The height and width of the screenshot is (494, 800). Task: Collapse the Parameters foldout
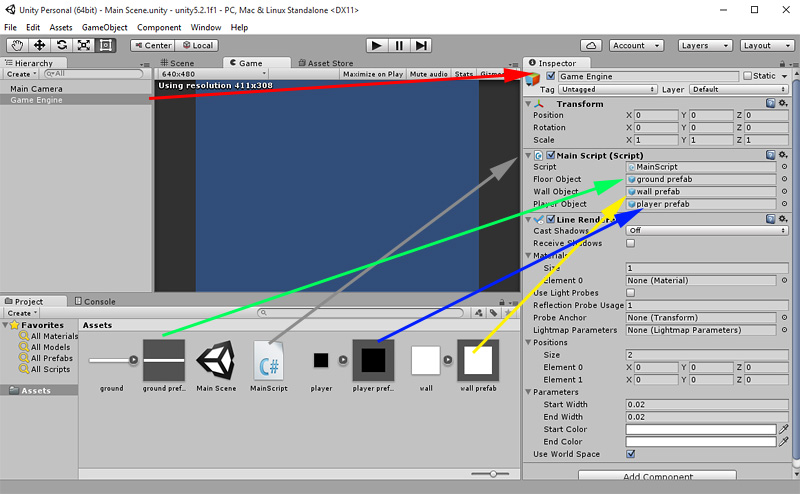(x=529, y=392)
